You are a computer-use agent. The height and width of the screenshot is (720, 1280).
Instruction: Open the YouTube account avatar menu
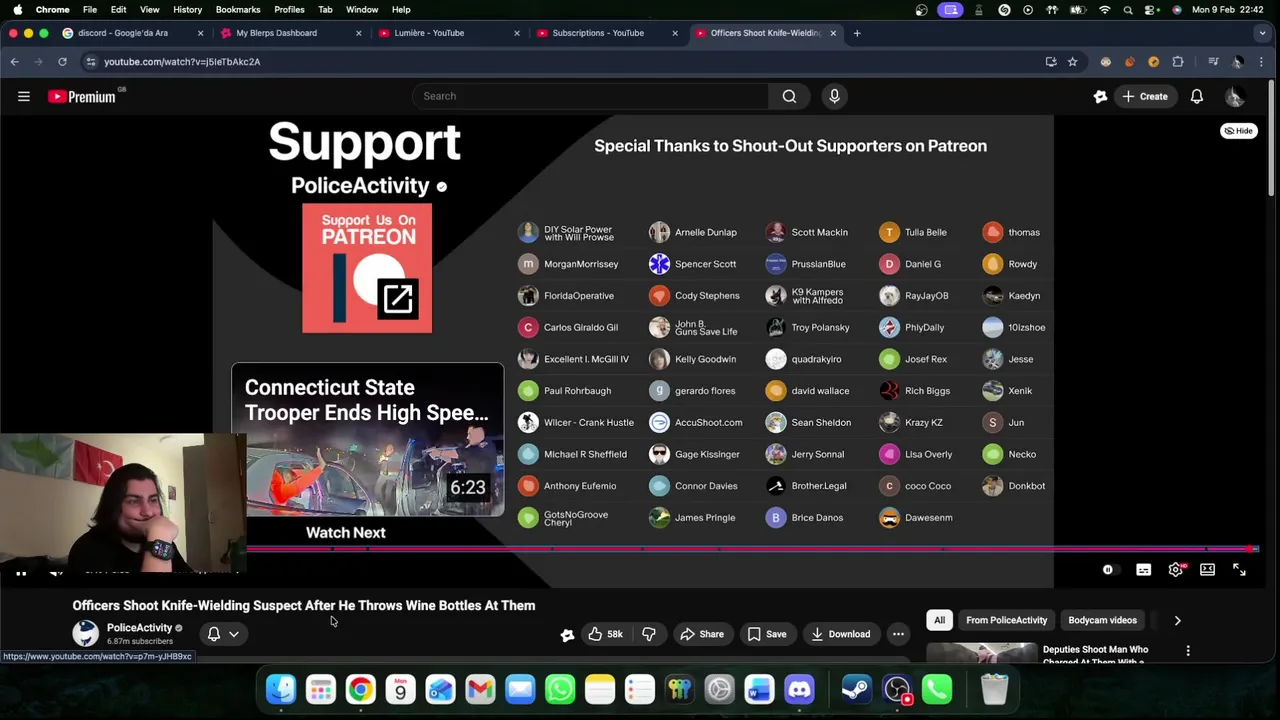tap(1235, 97)
